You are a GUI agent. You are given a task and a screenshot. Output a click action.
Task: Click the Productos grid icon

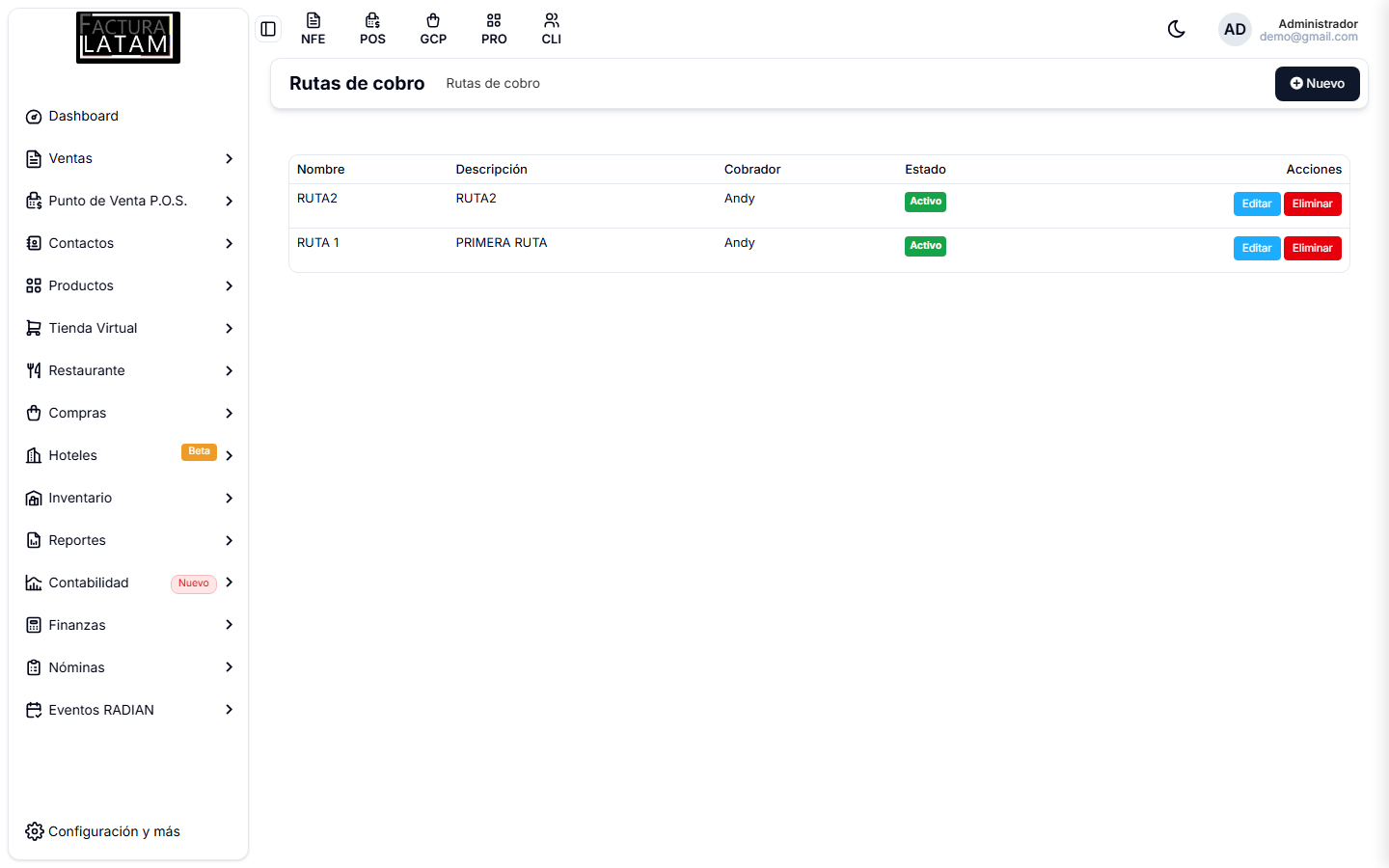pyautogui.click(x=34, y=286)
